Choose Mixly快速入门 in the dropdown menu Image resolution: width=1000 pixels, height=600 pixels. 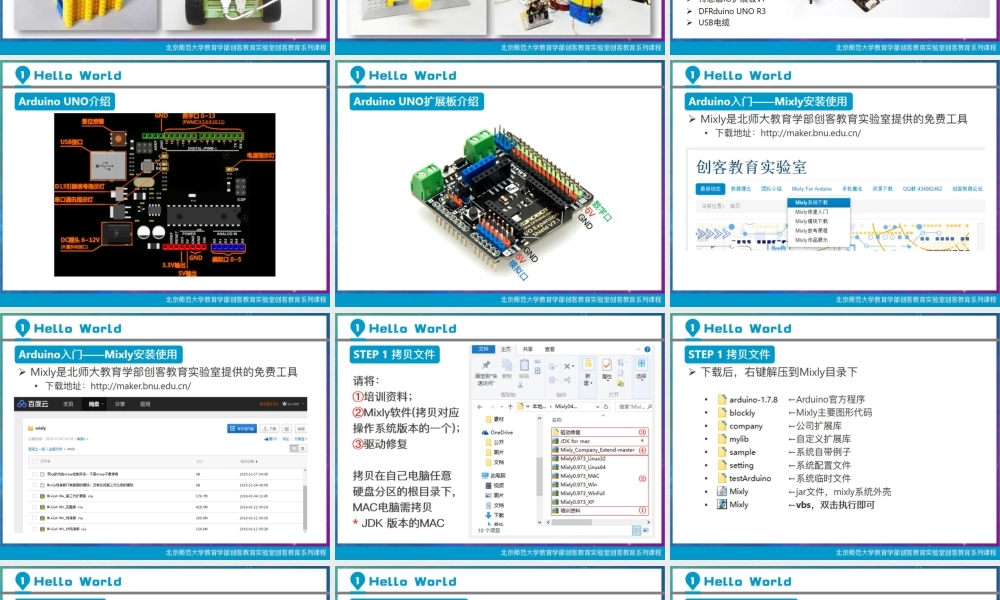[x=818, y=212]
